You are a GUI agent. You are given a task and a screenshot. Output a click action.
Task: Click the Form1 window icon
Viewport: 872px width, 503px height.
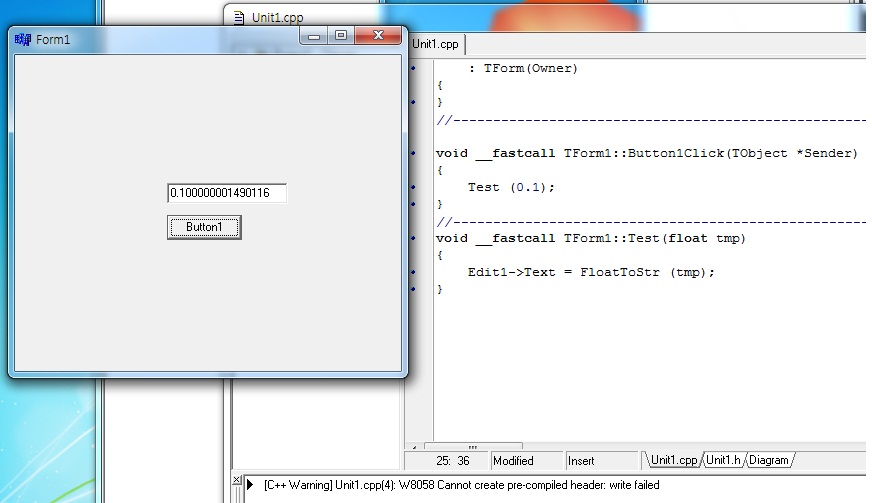[x=23, y=39]
